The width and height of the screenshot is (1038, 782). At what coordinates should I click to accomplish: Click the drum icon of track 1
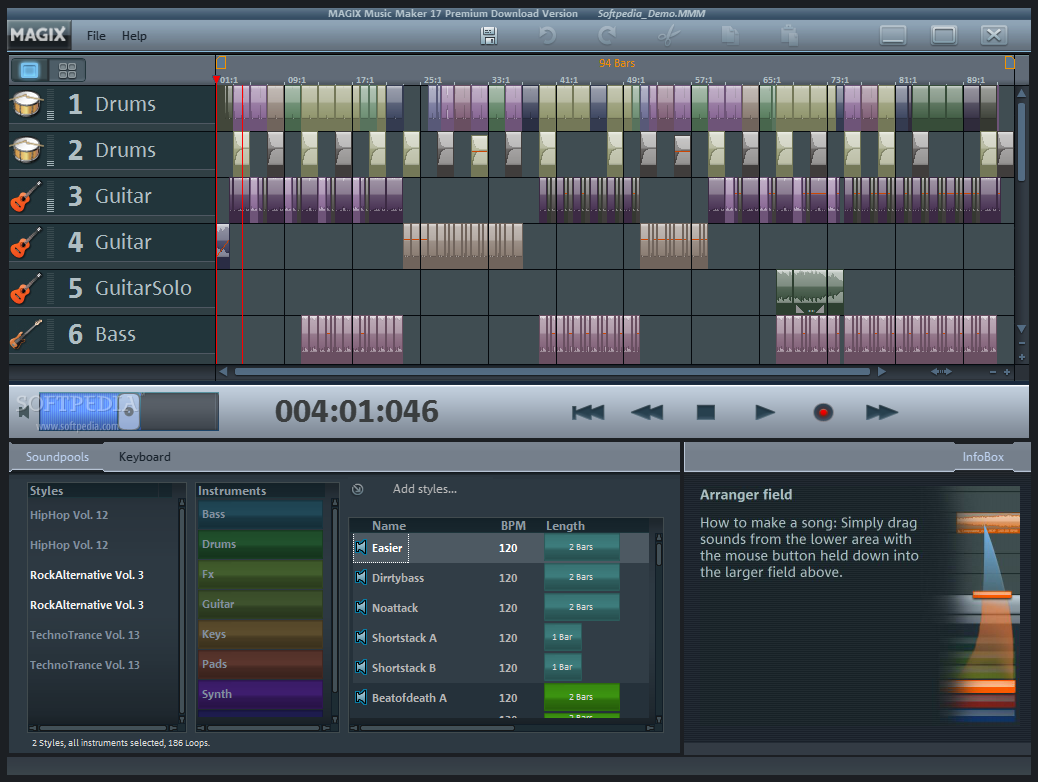[27, 104]
